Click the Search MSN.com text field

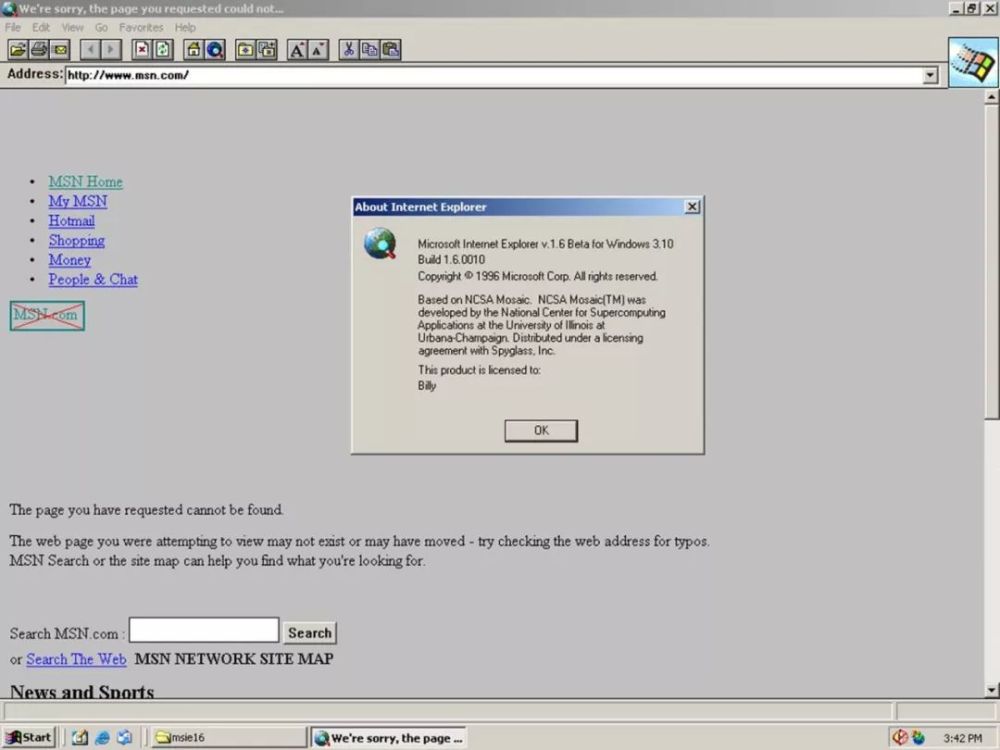click(x=204, y=630)
